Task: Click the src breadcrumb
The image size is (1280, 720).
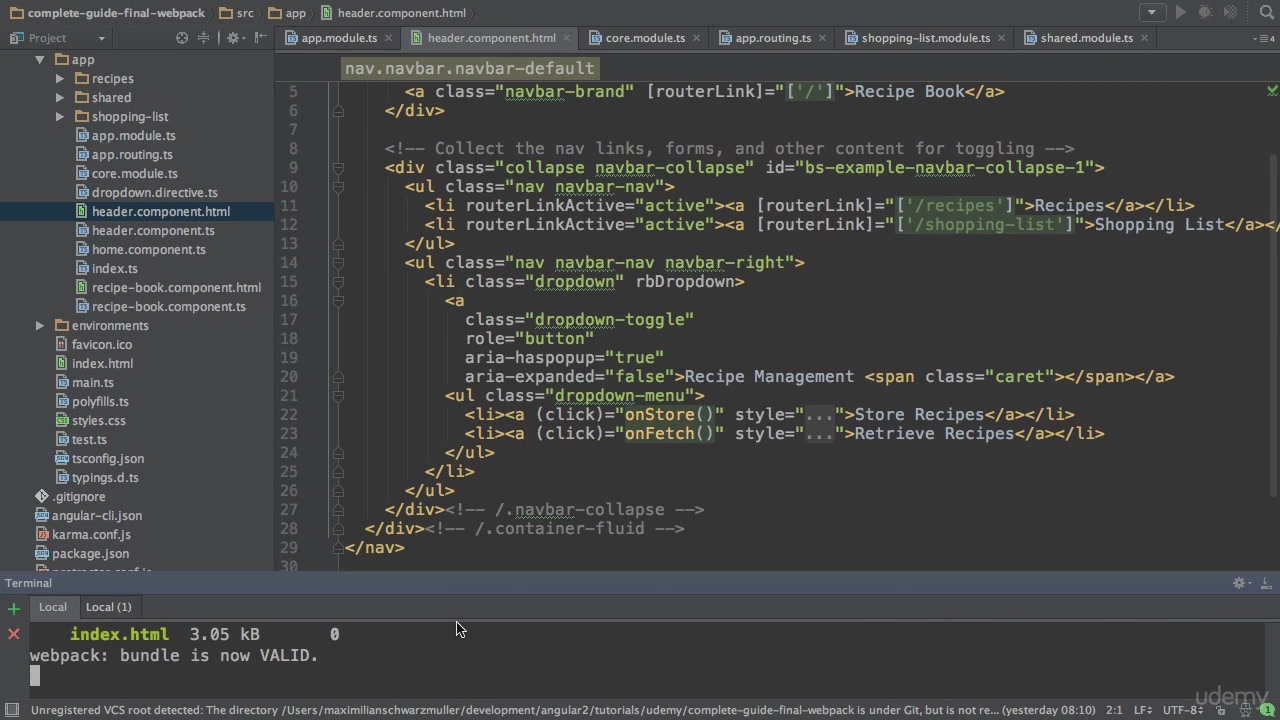Action: [236, 13]
